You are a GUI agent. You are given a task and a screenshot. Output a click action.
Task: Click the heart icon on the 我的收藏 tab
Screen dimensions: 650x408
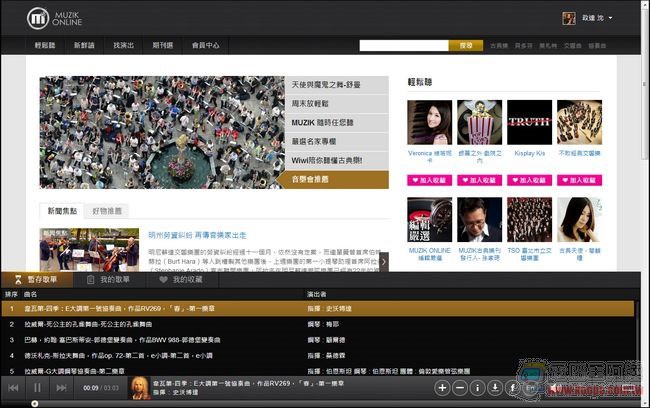(x=163, y=280)
